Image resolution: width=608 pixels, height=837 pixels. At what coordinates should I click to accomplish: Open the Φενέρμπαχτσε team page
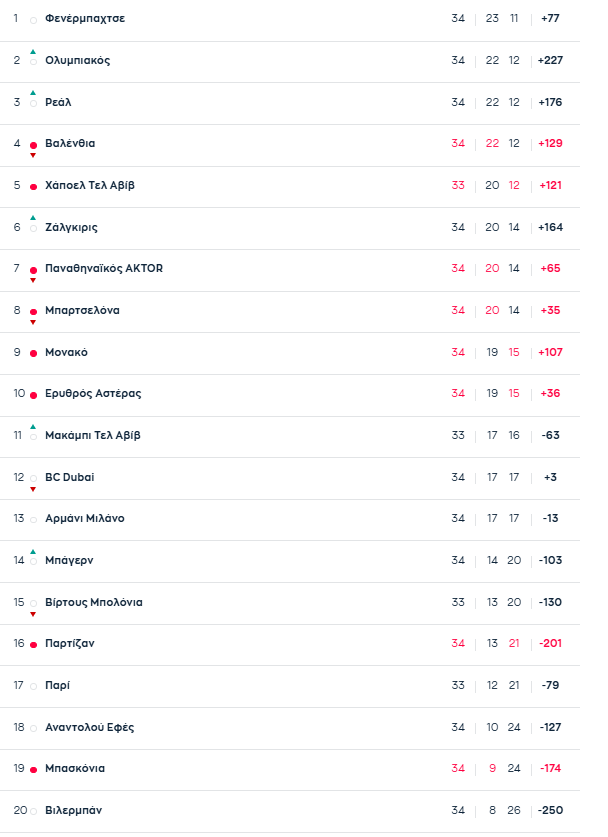coord(85,19)
